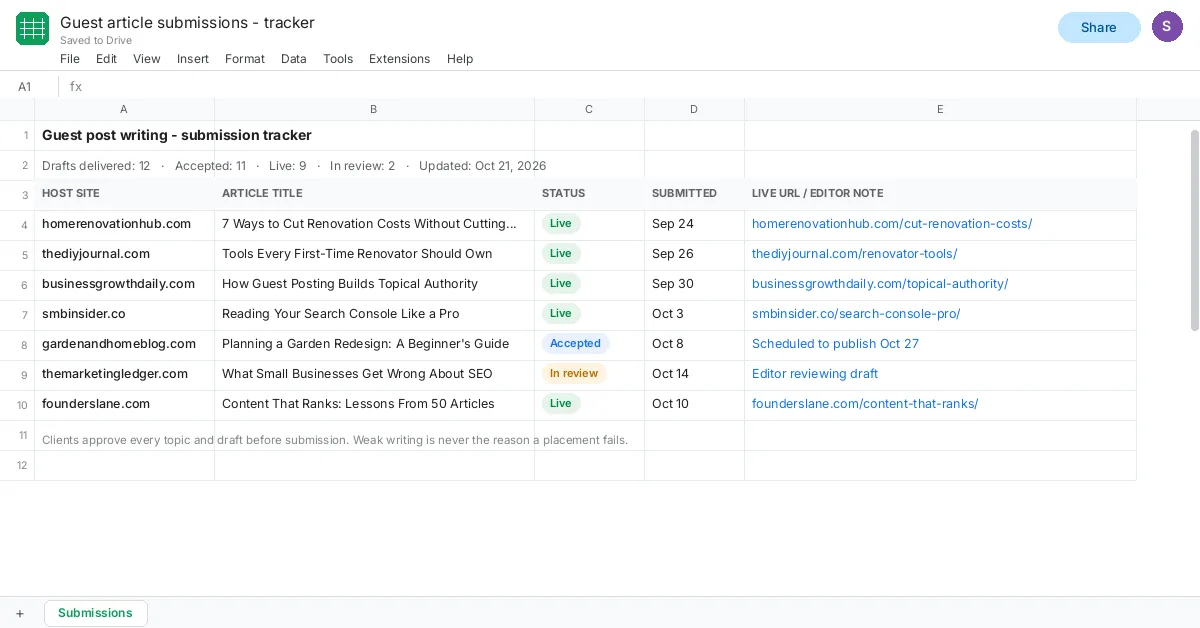Select column A header
This screenshot has height=628, width=1200.
pos(124,109)
